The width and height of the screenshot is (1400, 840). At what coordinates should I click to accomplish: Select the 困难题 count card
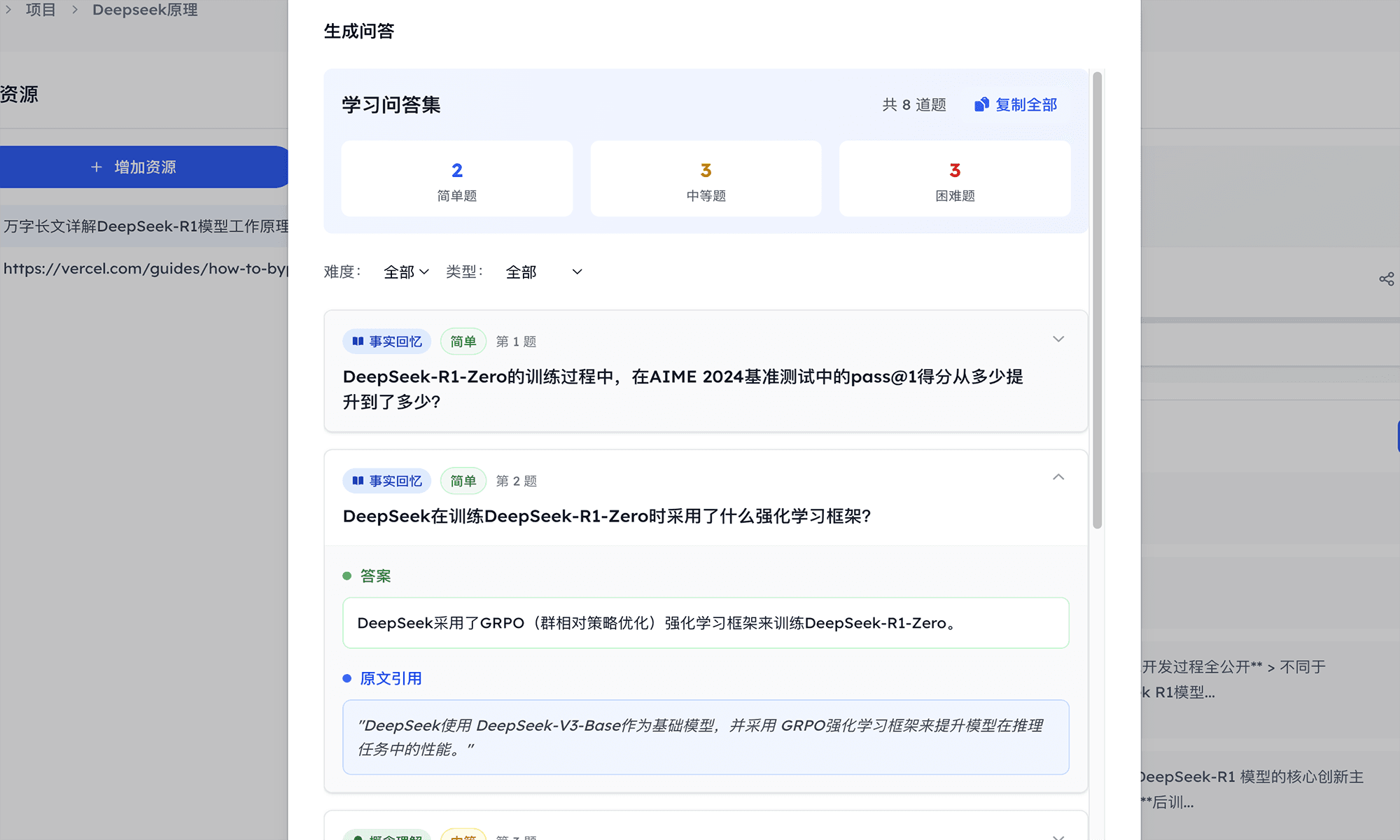[954, 179]
